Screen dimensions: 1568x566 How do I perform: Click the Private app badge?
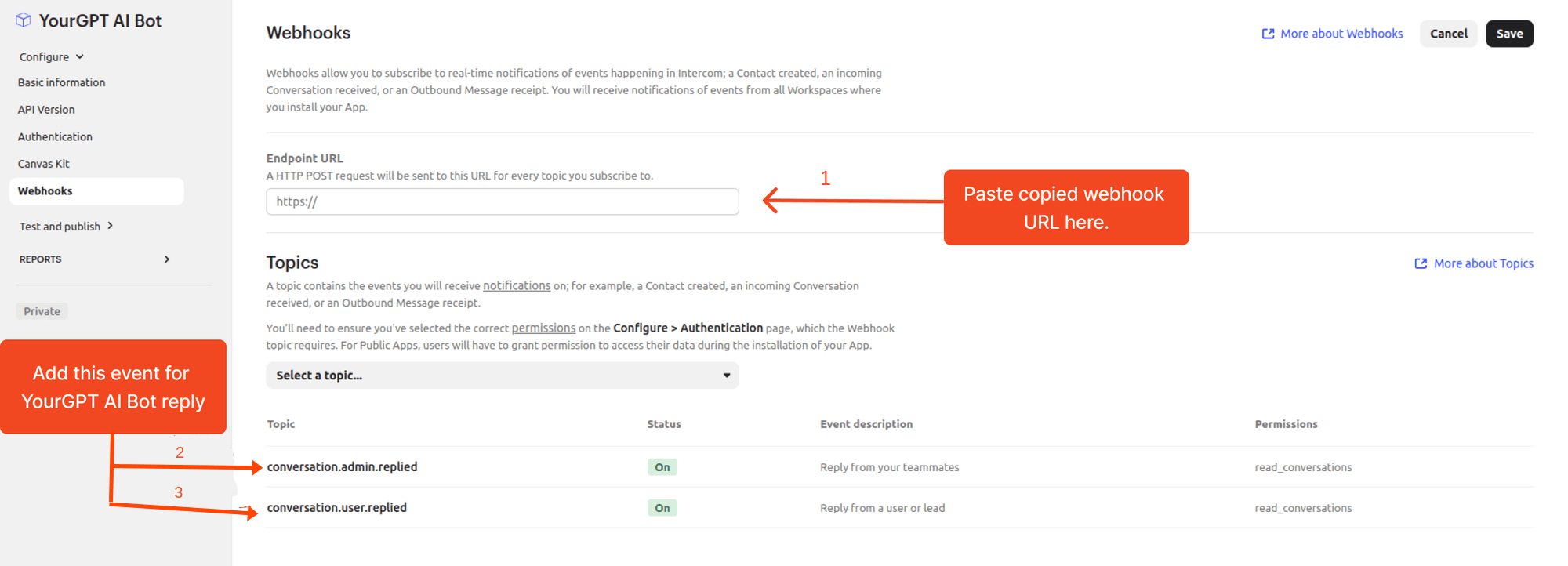coord(42,311)
